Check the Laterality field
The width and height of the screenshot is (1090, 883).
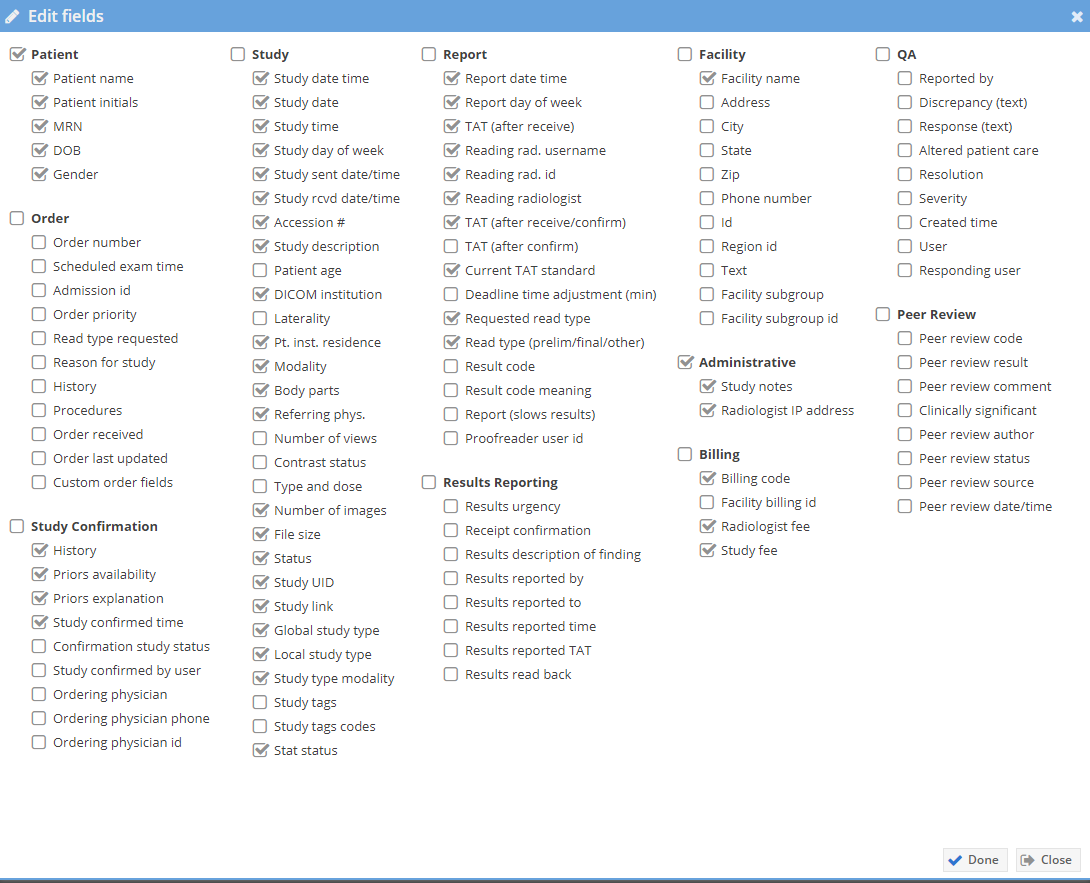coord(261,318)
